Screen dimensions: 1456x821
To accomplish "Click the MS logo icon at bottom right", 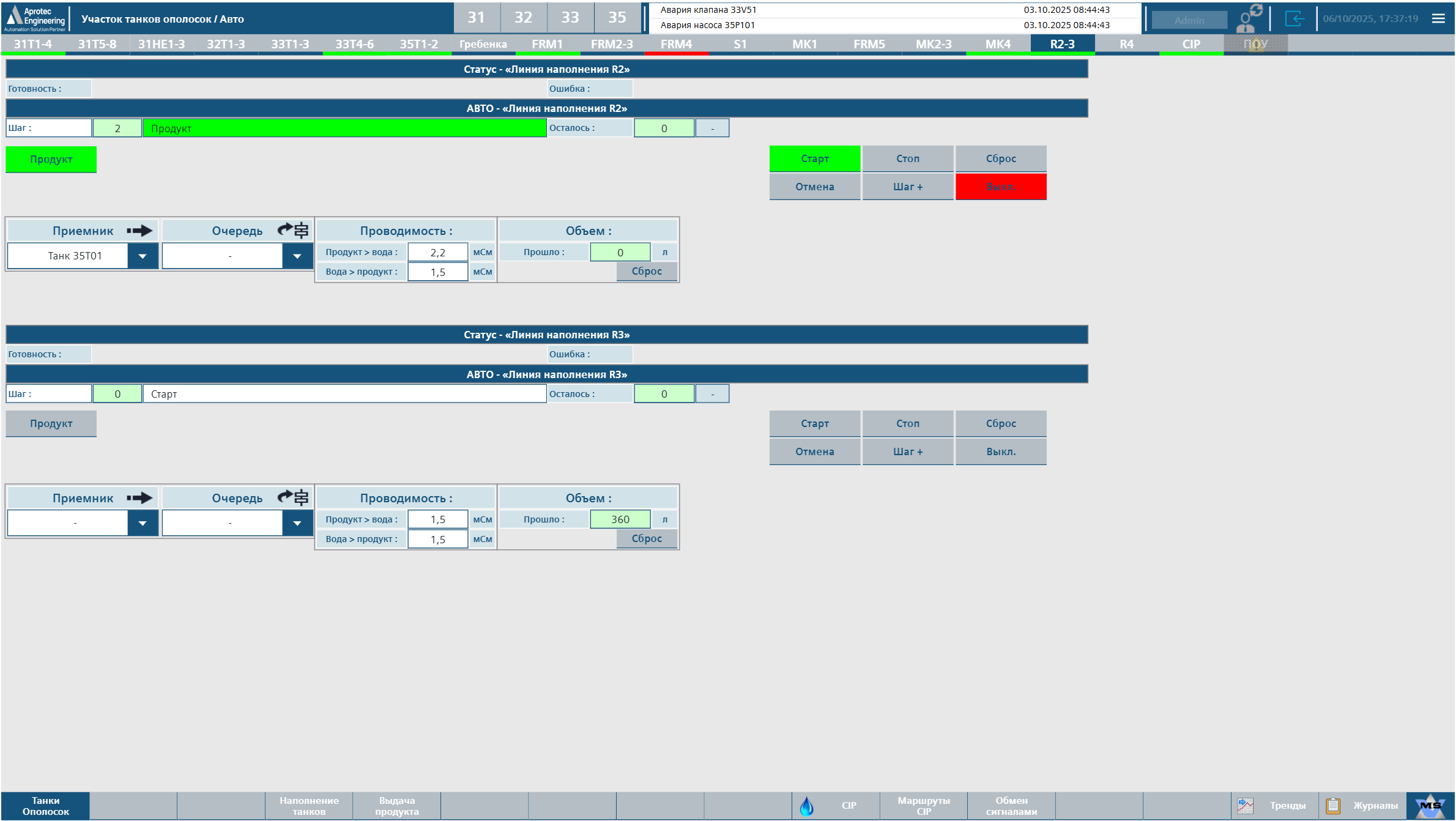I will click(x=1430, y=806).
